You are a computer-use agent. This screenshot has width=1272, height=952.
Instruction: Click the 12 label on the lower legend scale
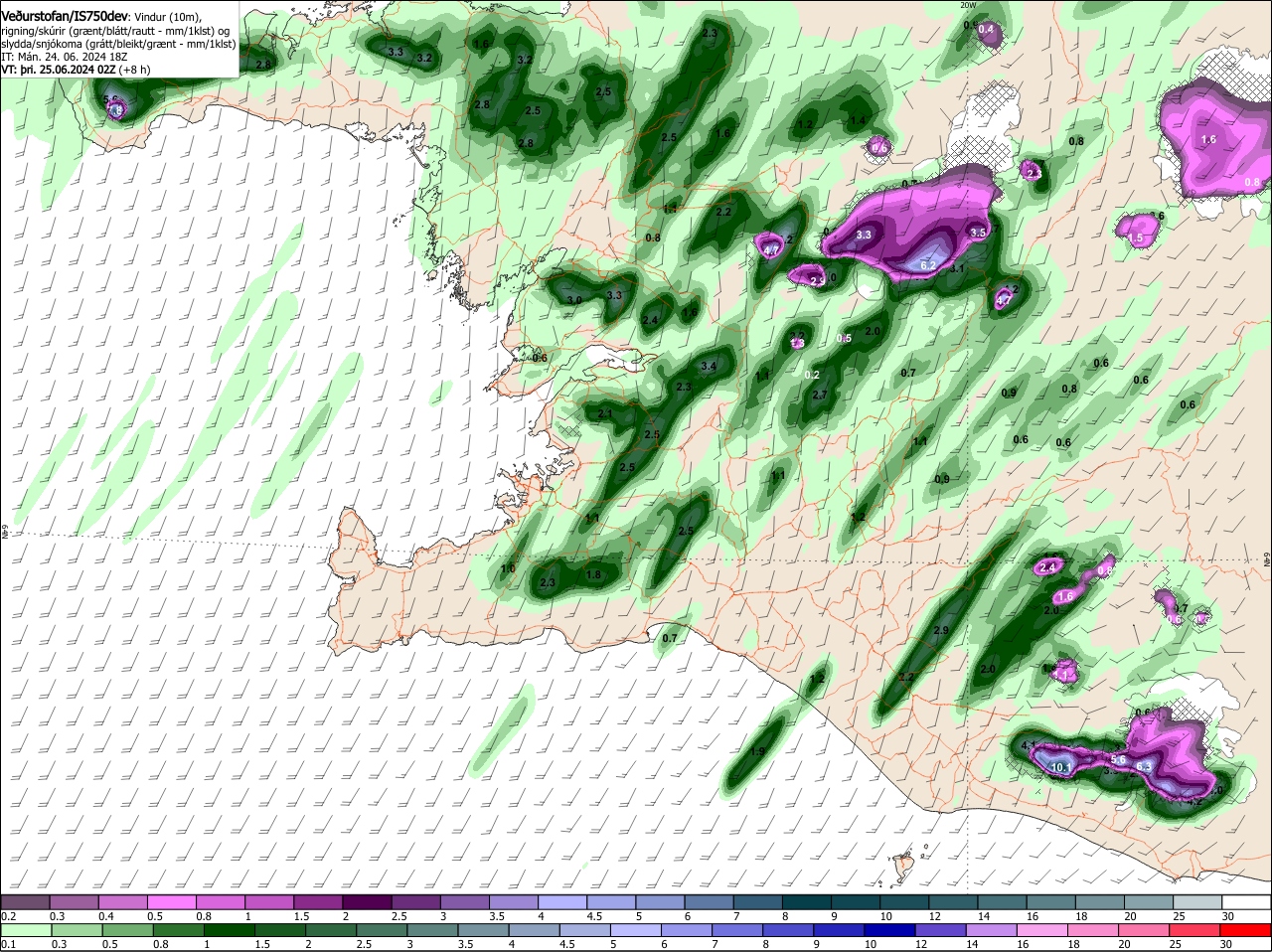921,944
